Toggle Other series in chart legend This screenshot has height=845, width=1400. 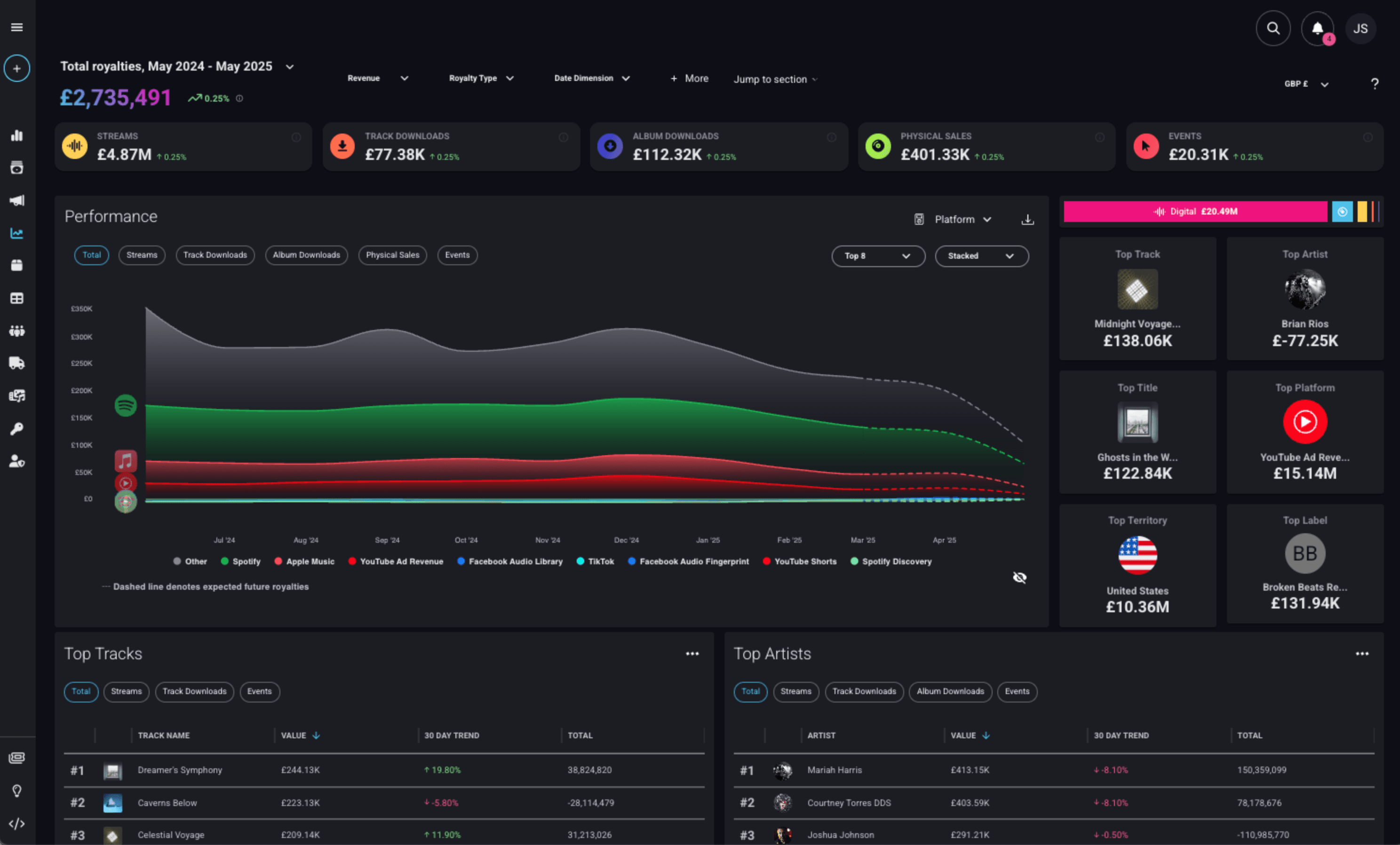[190, 561]
